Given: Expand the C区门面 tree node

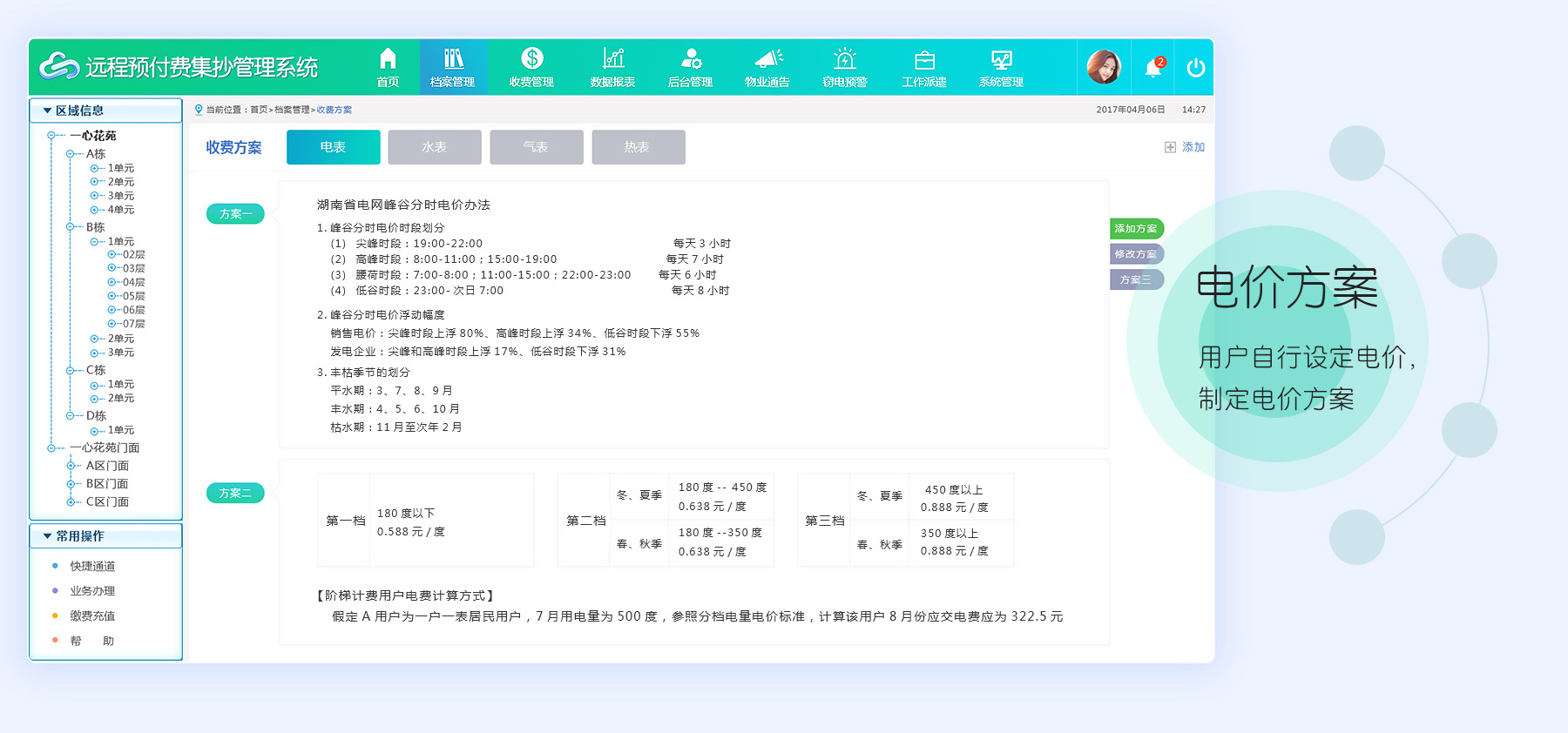Looking at the screenshot, I should point(71,502).
